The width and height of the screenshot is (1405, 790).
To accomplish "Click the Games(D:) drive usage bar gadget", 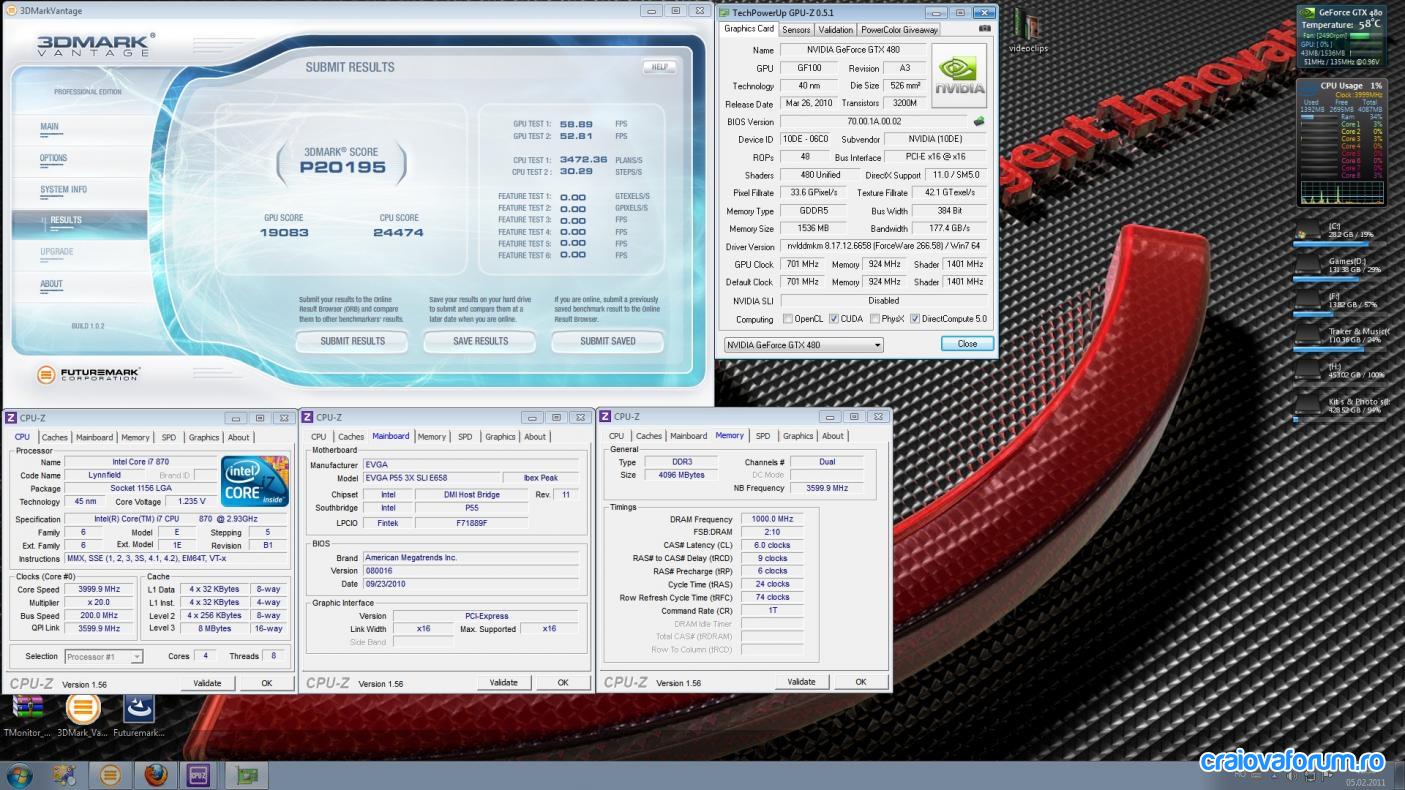I will (1338, 278).
